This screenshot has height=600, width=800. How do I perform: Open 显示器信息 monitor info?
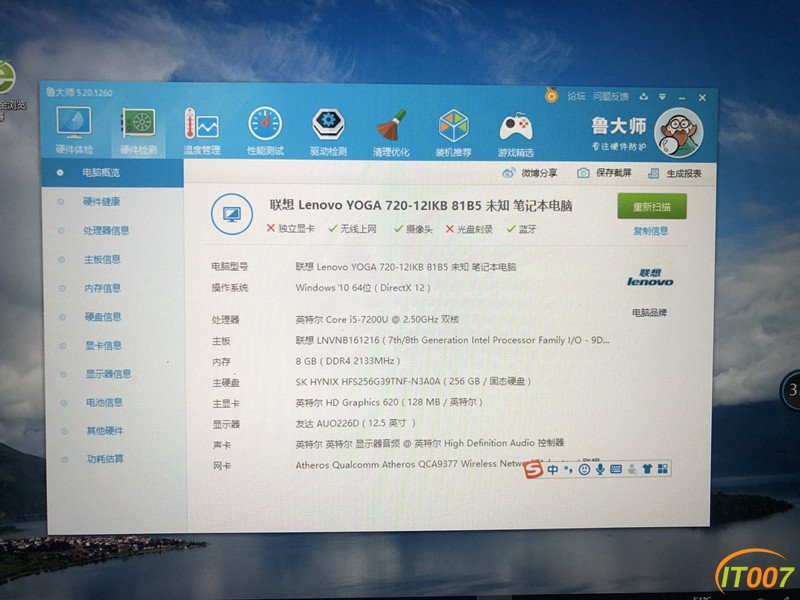point(109,374)
